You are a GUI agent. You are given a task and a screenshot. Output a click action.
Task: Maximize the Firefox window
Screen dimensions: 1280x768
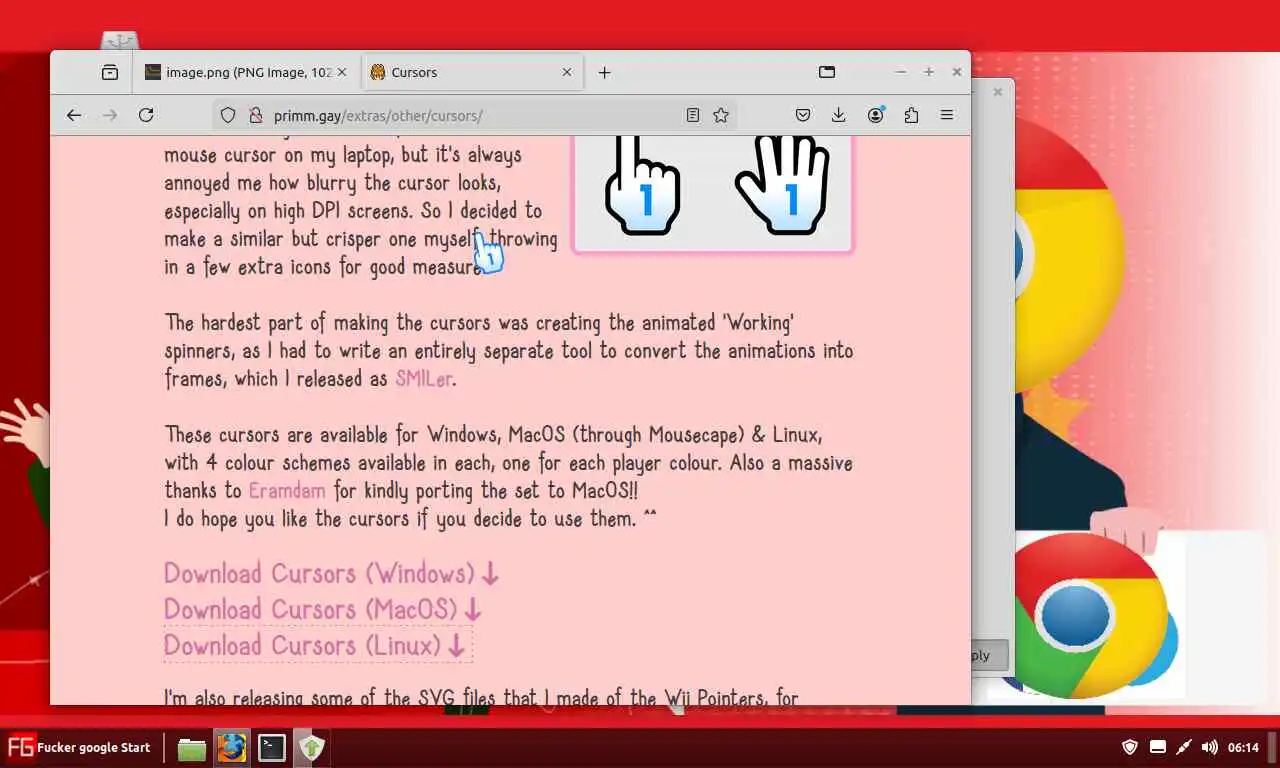pos(929,72)
